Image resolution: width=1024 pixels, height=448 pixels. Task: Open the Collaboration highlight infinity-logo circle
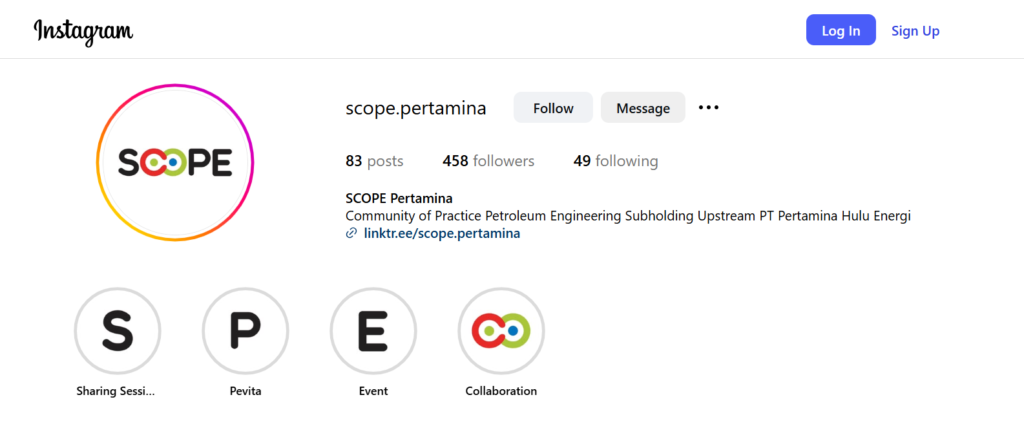(501, 331)
